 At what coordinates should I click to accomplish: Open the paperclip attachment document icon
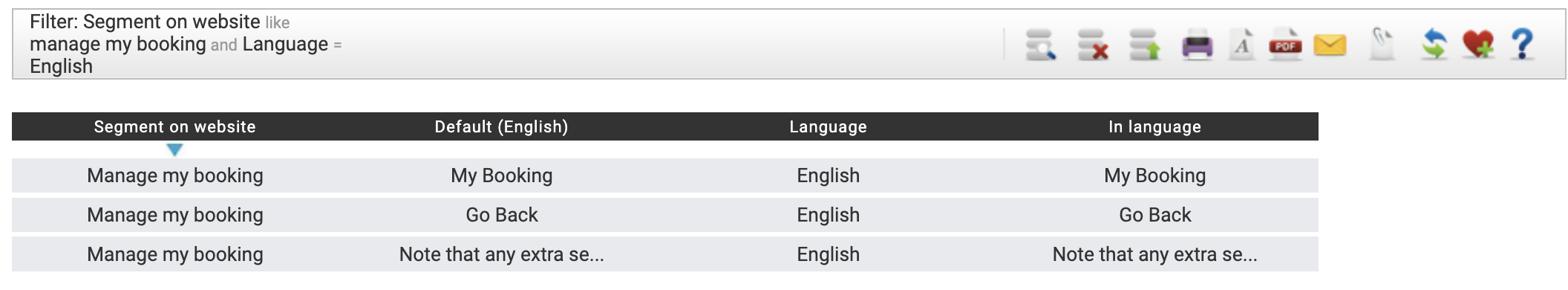1382,45
